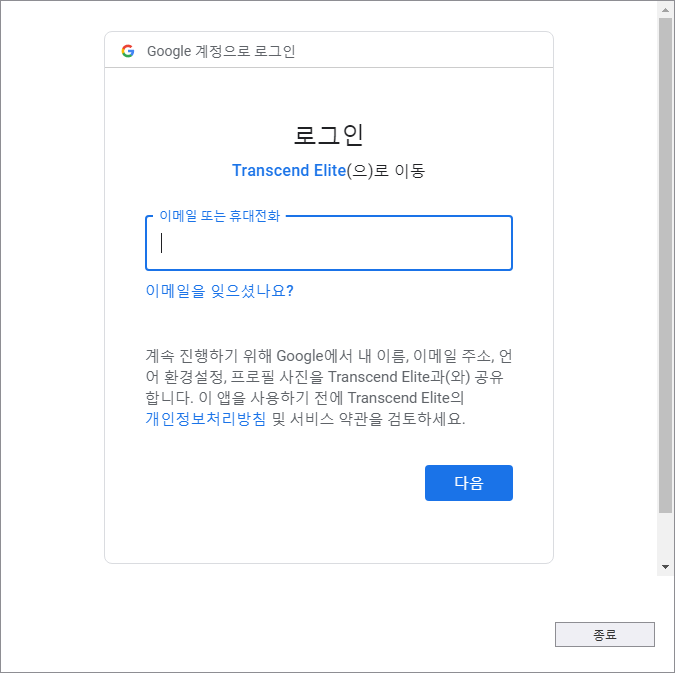Click the text cursor inside the email box

point(161,243)
